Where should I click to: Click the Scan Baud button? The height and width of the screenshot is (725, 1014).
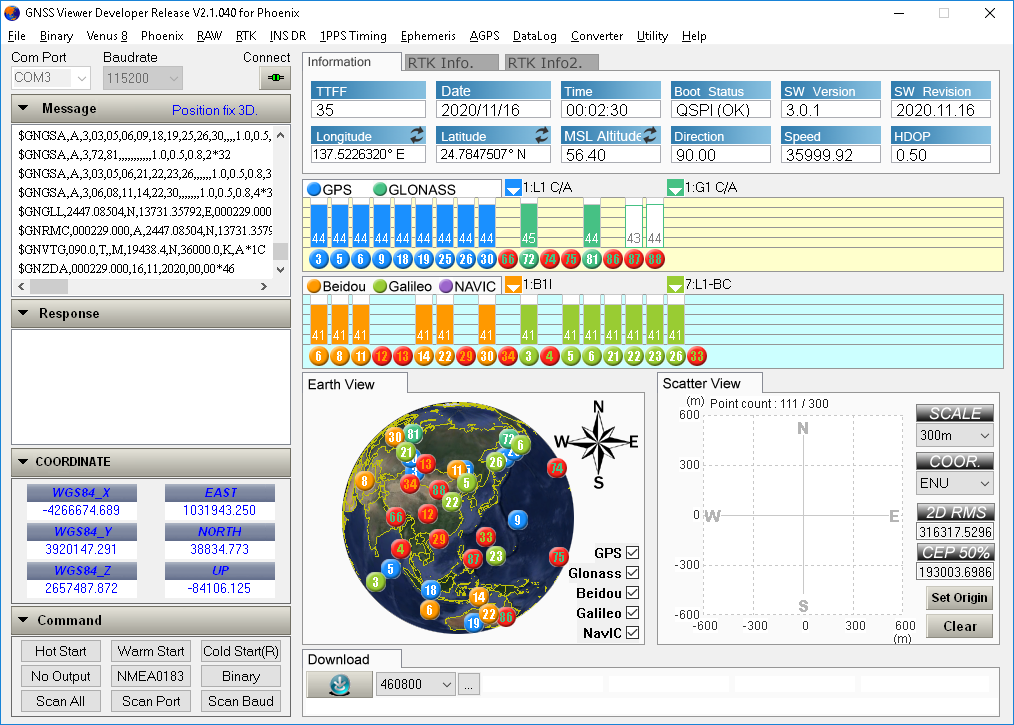coord(241,702)
